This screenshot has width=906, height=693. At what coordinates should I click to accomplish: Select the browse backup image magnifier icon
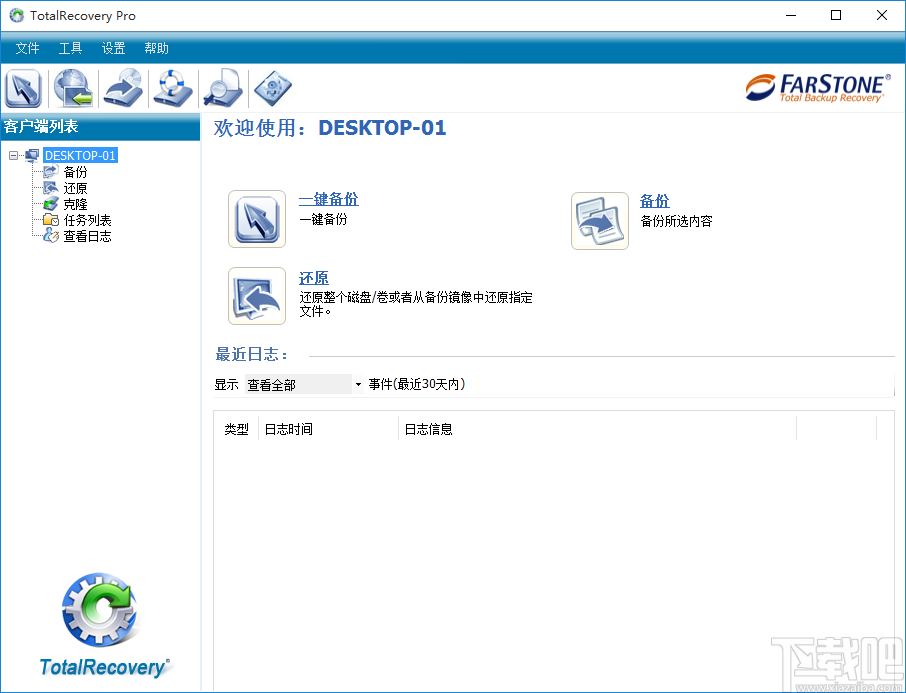(222, 88)
